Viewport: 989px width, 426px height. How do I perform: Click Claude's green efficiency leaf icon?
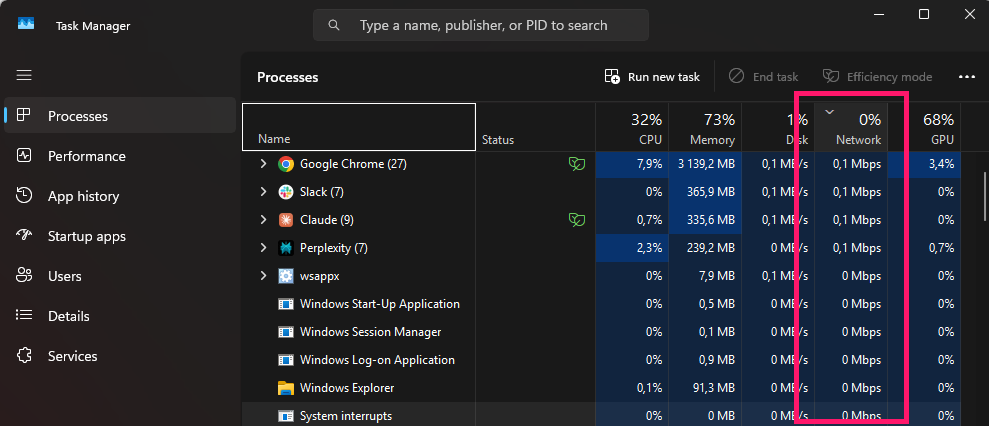click(576, 220)
